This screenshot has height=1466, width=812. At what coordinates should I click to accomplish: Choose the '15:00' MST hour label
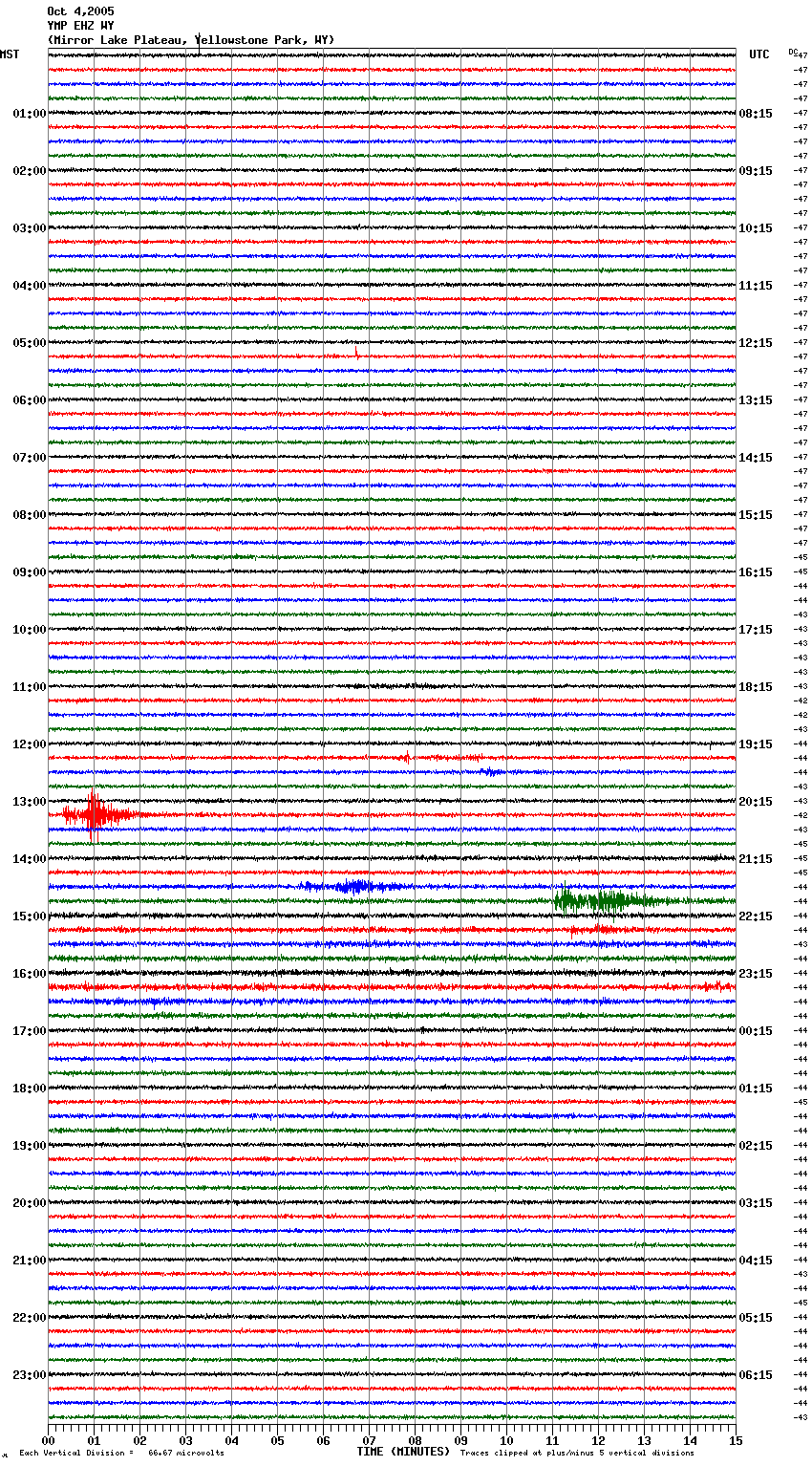click(30, 916)
